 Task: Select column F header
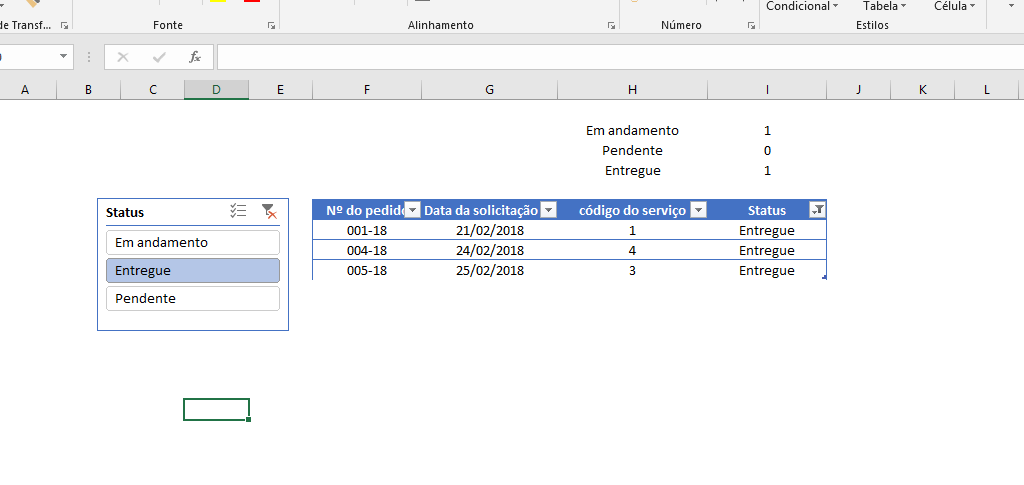point(367,89)
